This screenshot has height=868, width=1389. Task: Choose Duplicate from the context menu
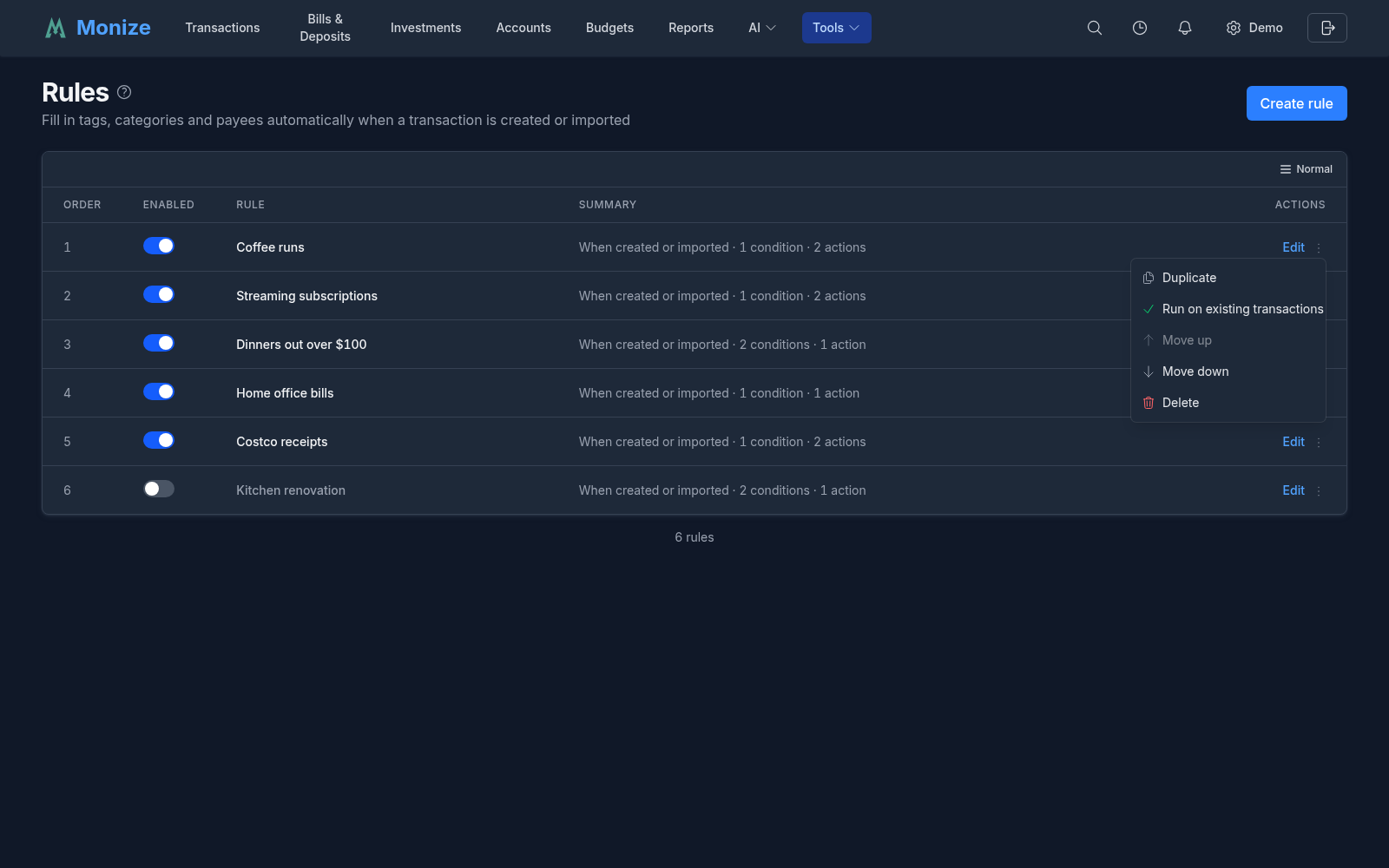[1228, 278]
